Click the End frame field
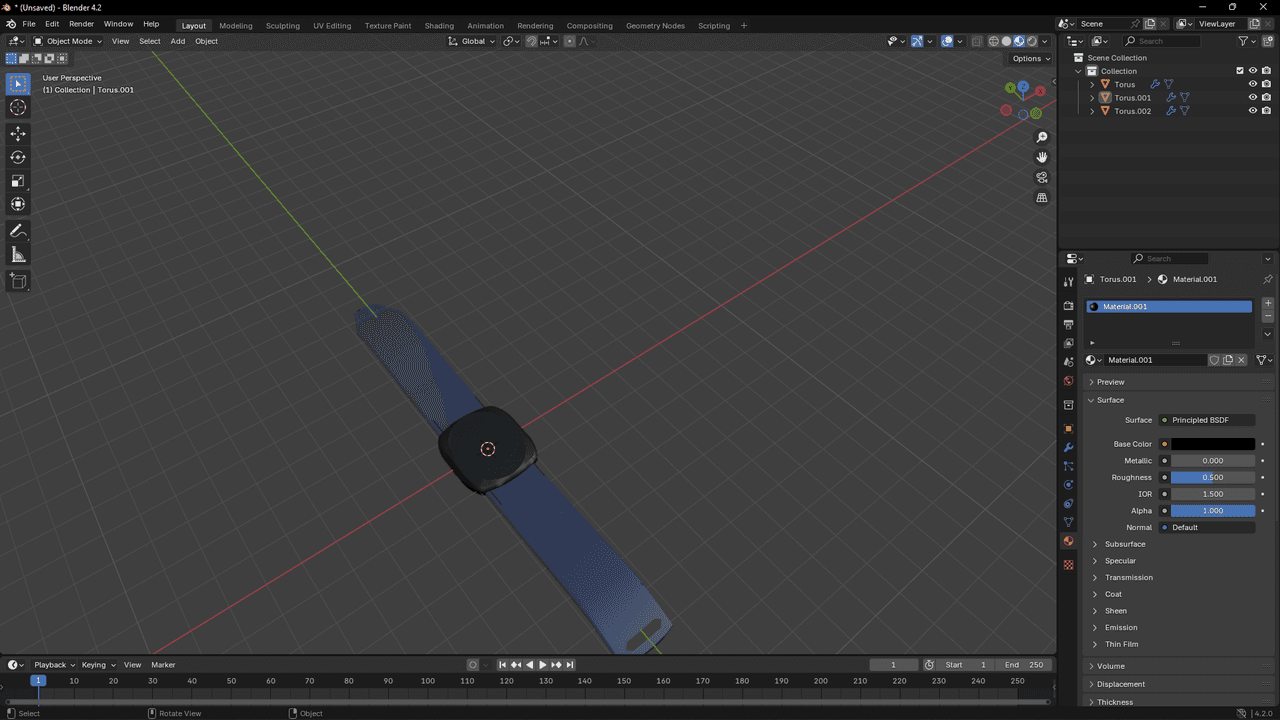Viewport: 1280px width, 720px height. tap(1024, 665)
